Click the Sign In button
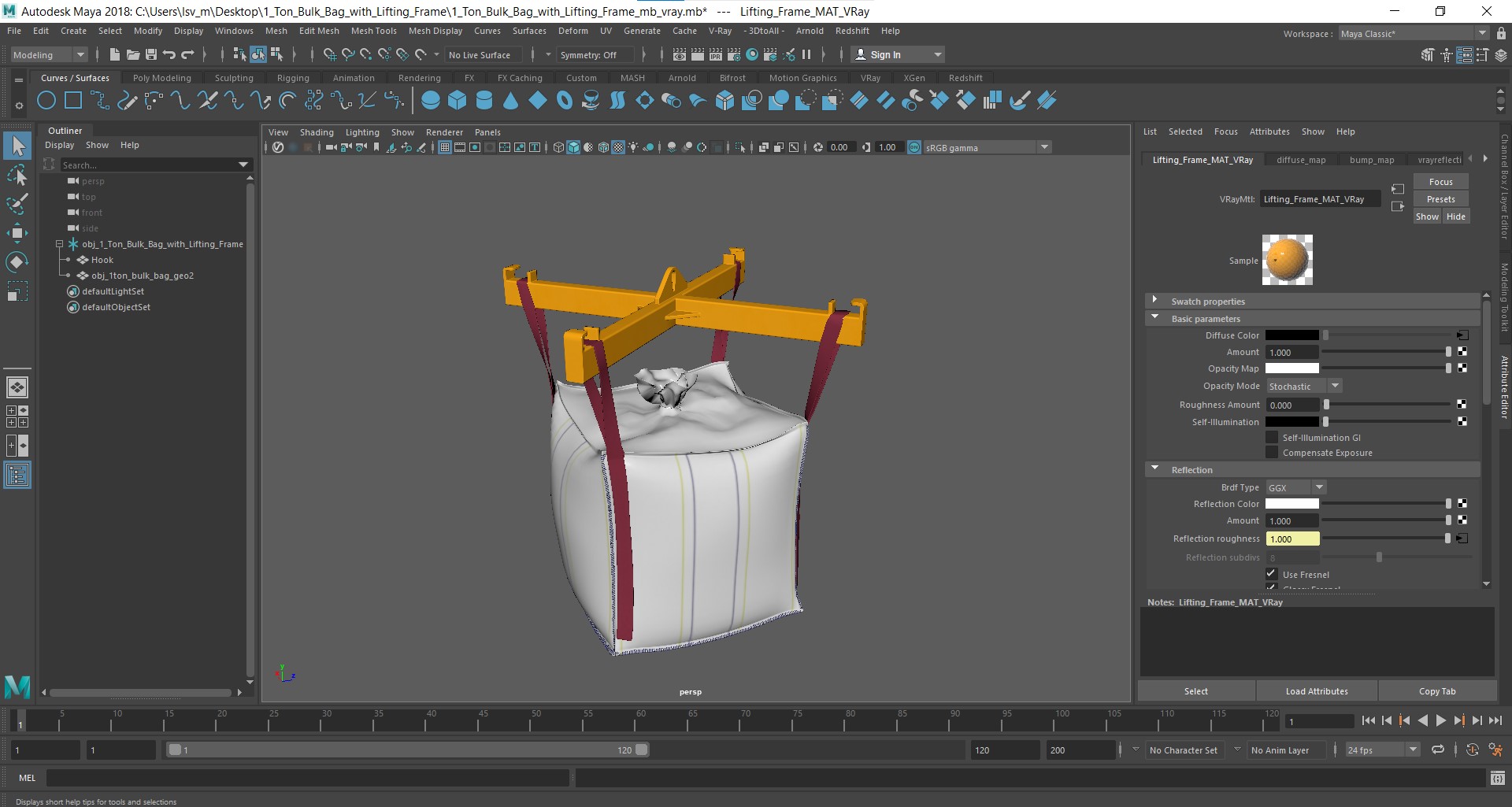 898,54
